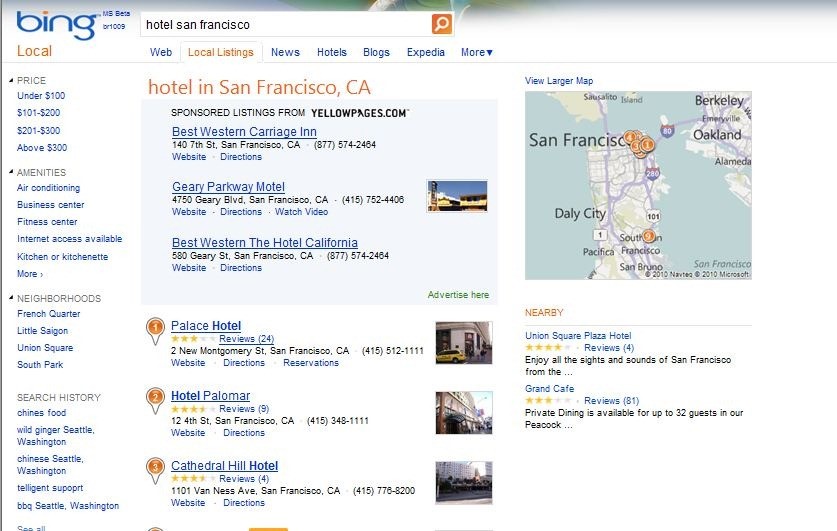Collapse the AMENITIES filter section

pyautogui.click(x=11, y=172)
